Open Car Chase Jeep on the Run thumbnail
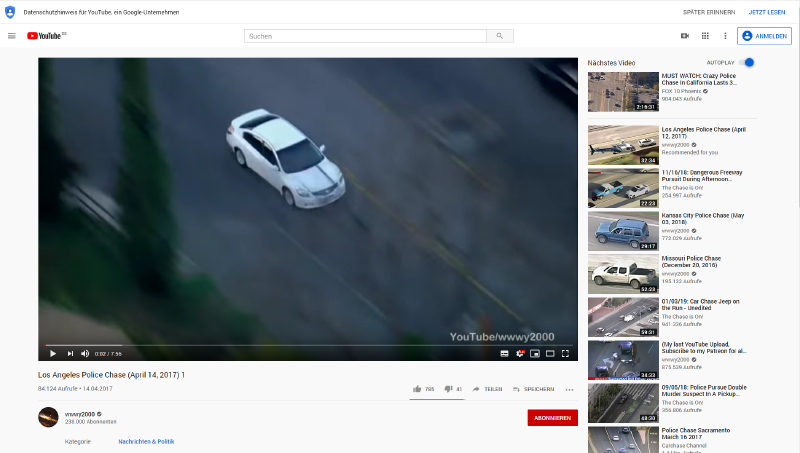 tap(623, 317)
